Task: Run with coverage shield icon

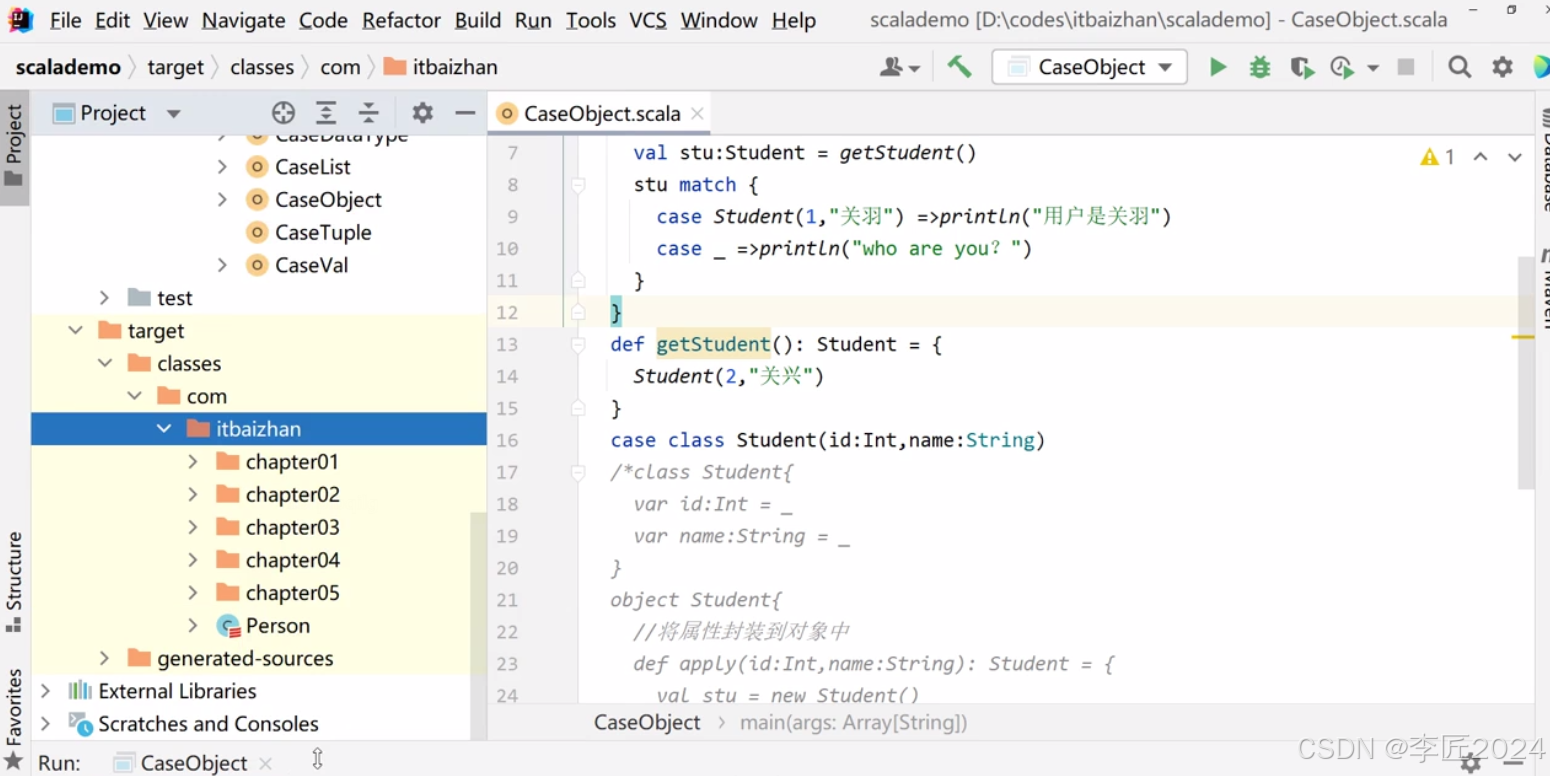Action: click(1301, 67)
